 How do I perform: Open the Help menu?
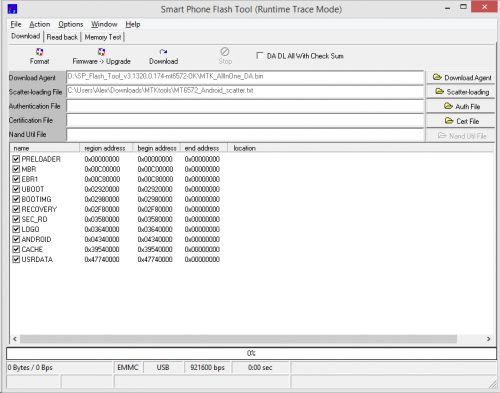[x=133, y=24]
